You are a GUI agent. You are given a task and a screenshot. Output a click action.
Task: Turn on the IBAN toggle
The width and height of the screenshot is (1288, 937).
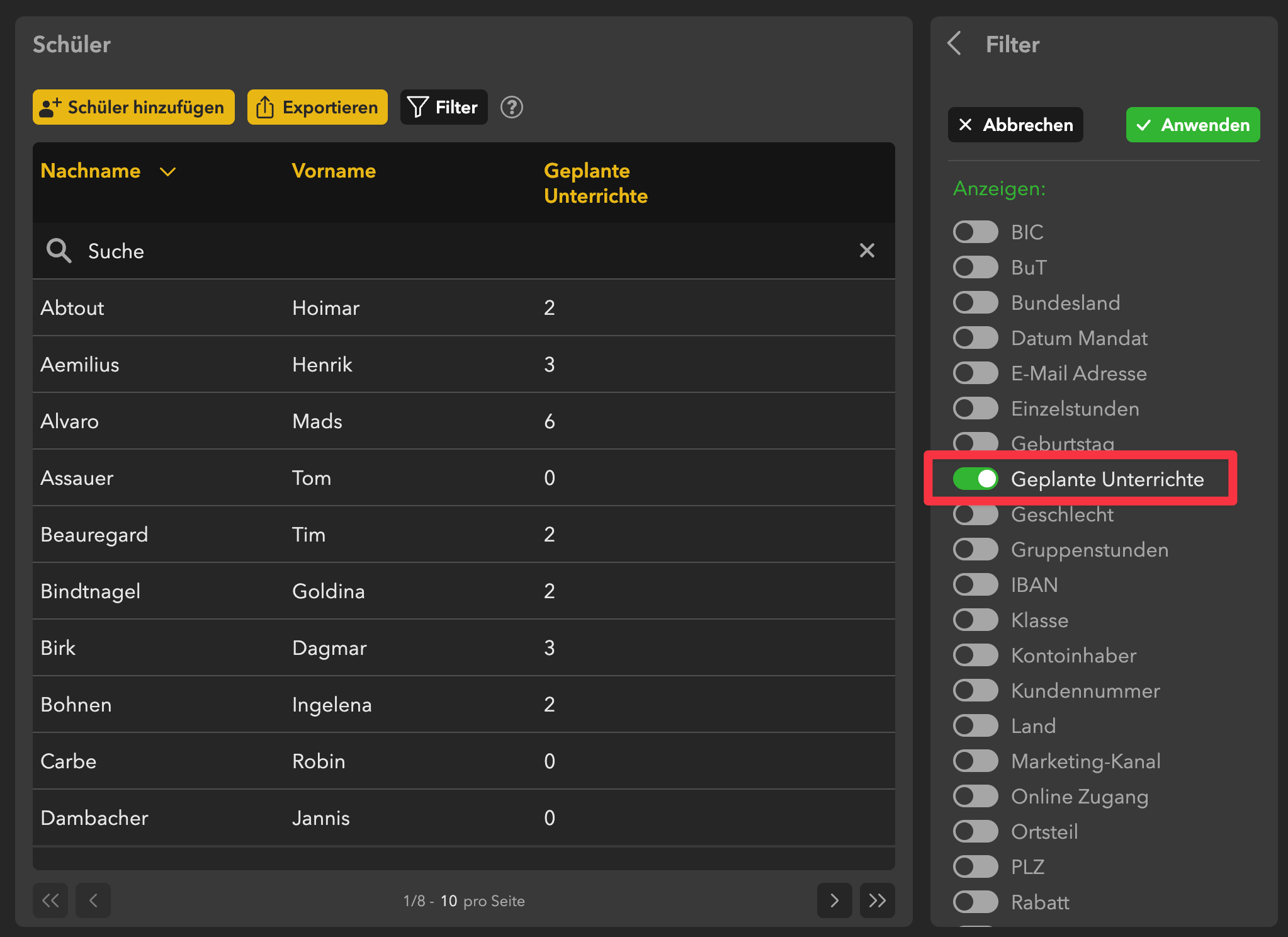coord(975,584)
